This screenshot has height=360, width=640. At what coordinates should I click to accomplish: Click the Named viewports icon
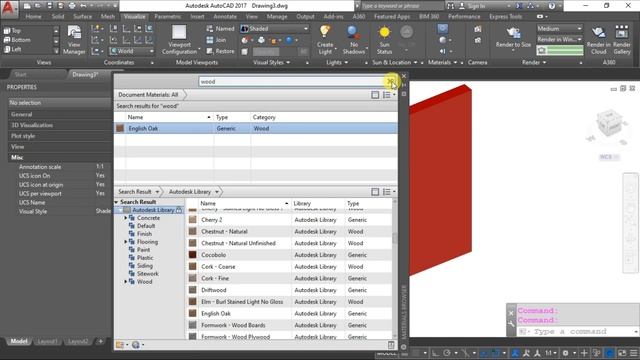210,29
